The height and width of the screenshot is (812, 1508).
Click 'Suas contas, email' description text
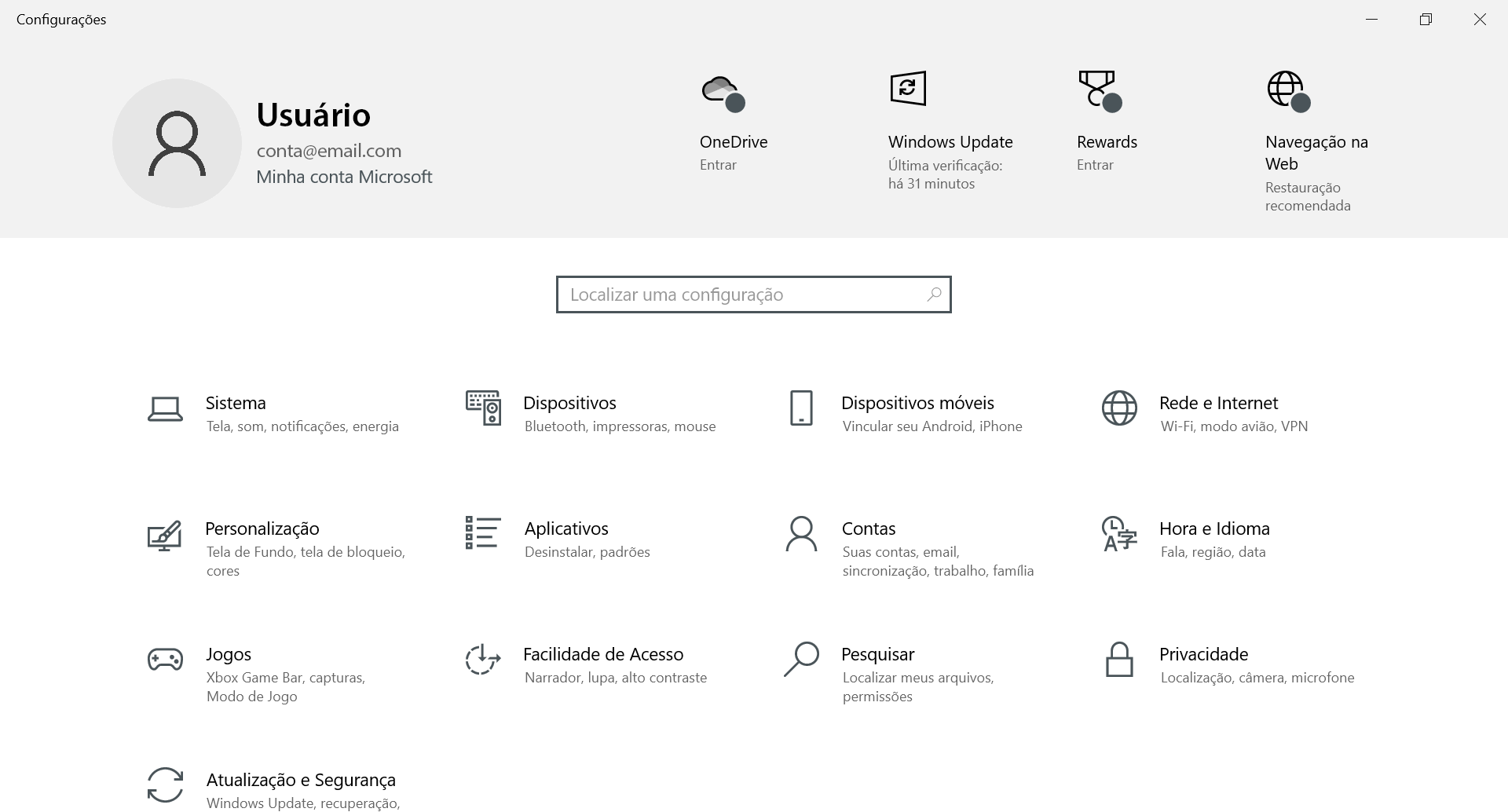[900, 552]
